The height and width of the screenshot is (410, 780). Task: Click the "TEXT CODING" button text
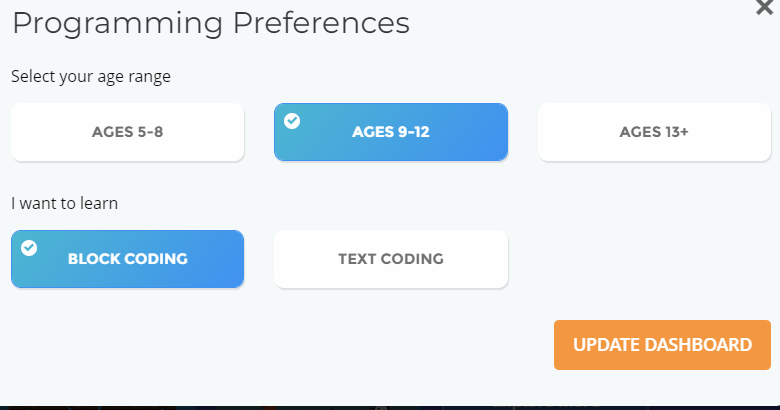tap(390, 259)
